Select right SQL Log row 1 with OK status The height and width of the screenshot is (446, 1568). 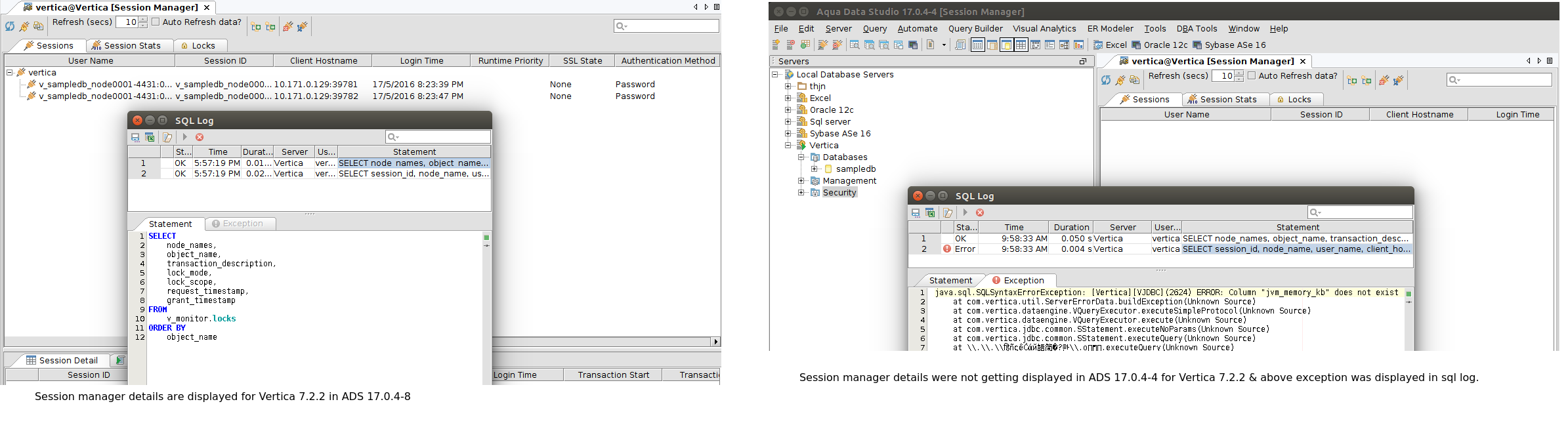1160,239
